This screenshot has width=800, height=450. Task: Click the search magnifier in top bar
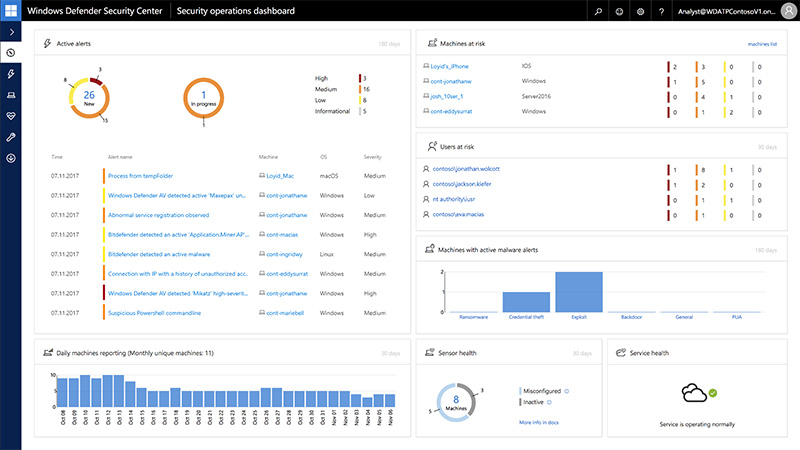598,11
